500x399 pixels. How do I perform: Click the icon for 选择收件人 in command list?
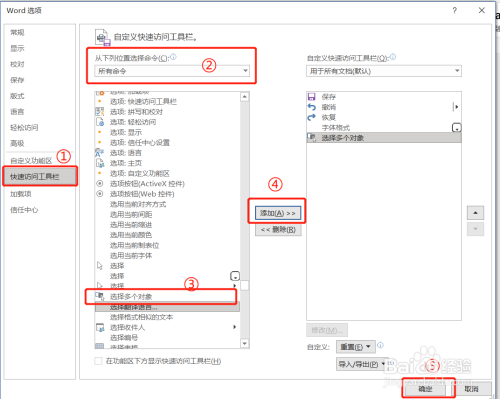tap(100, 327)
